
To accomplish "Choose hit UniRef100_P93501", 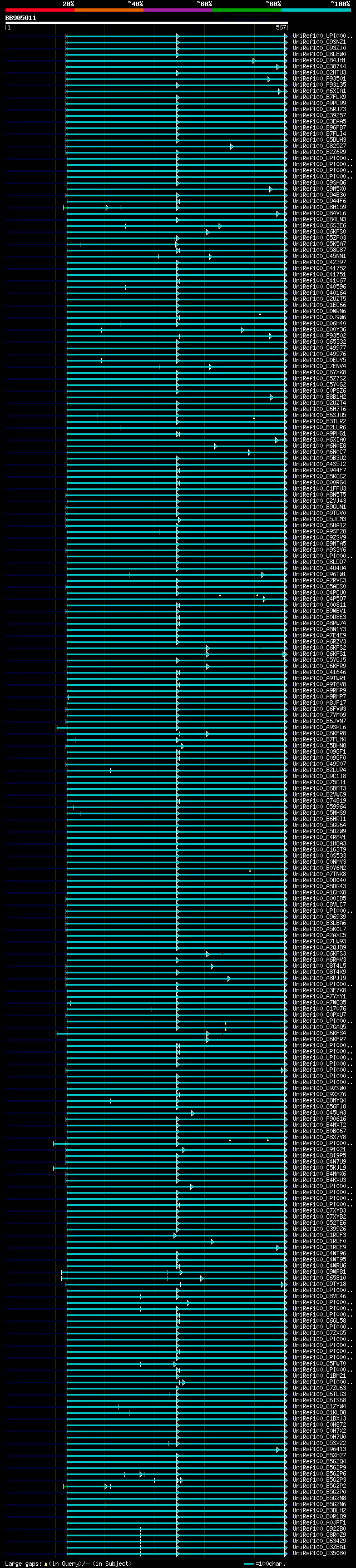I will [319, 78].
